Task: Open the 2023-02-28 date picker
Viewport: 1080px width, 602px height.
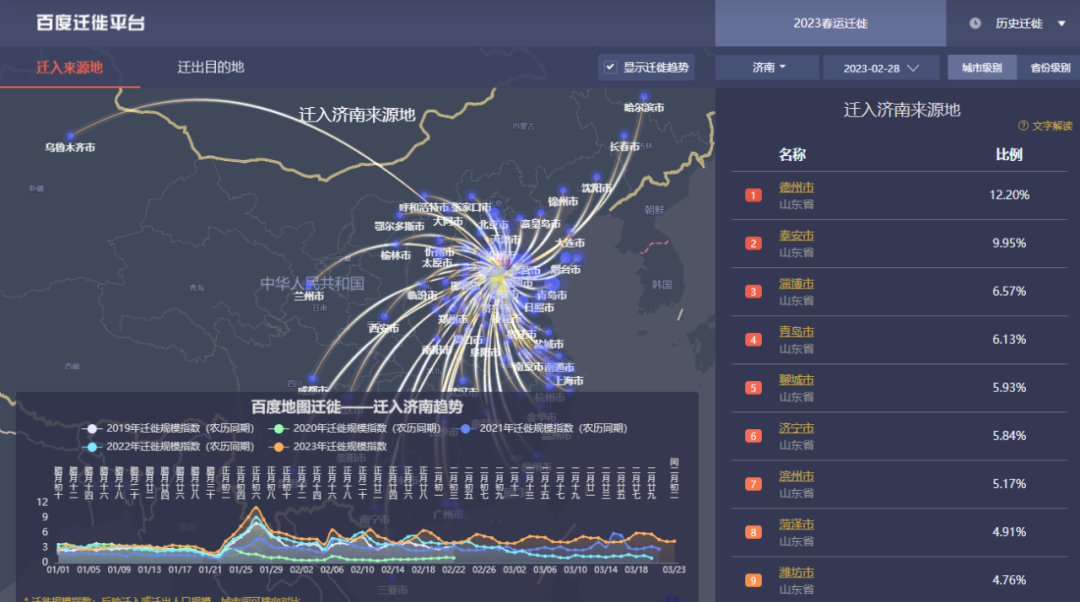Action: pos(881,68)
